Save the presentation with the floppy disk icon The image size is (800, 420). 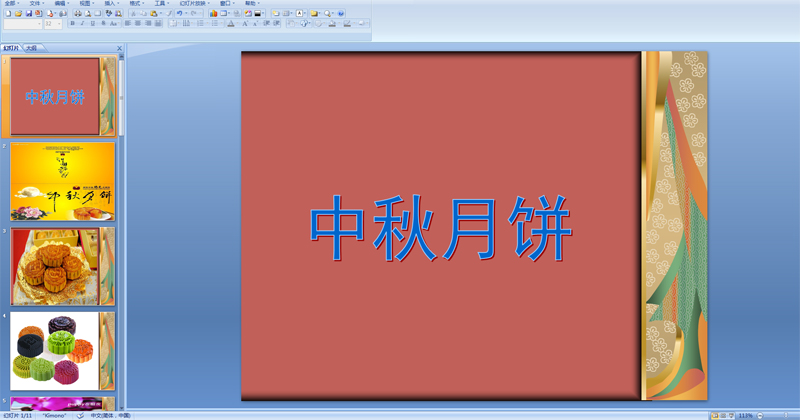click(x=29, y=13)
